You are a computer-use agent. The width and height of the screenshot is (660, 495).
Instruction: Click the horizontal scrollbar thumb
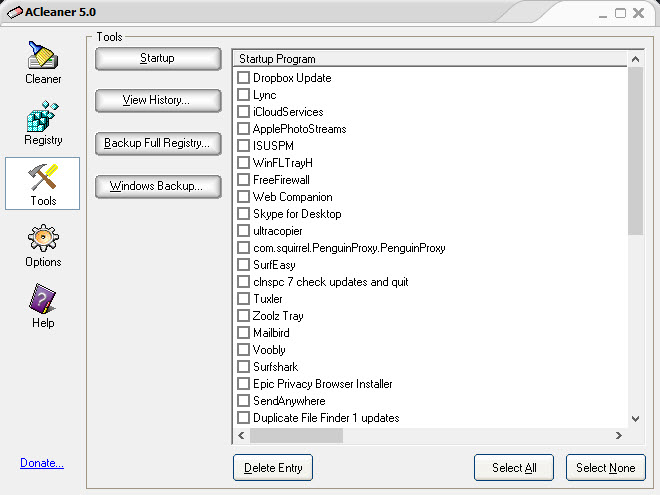(x=296, y=435)
